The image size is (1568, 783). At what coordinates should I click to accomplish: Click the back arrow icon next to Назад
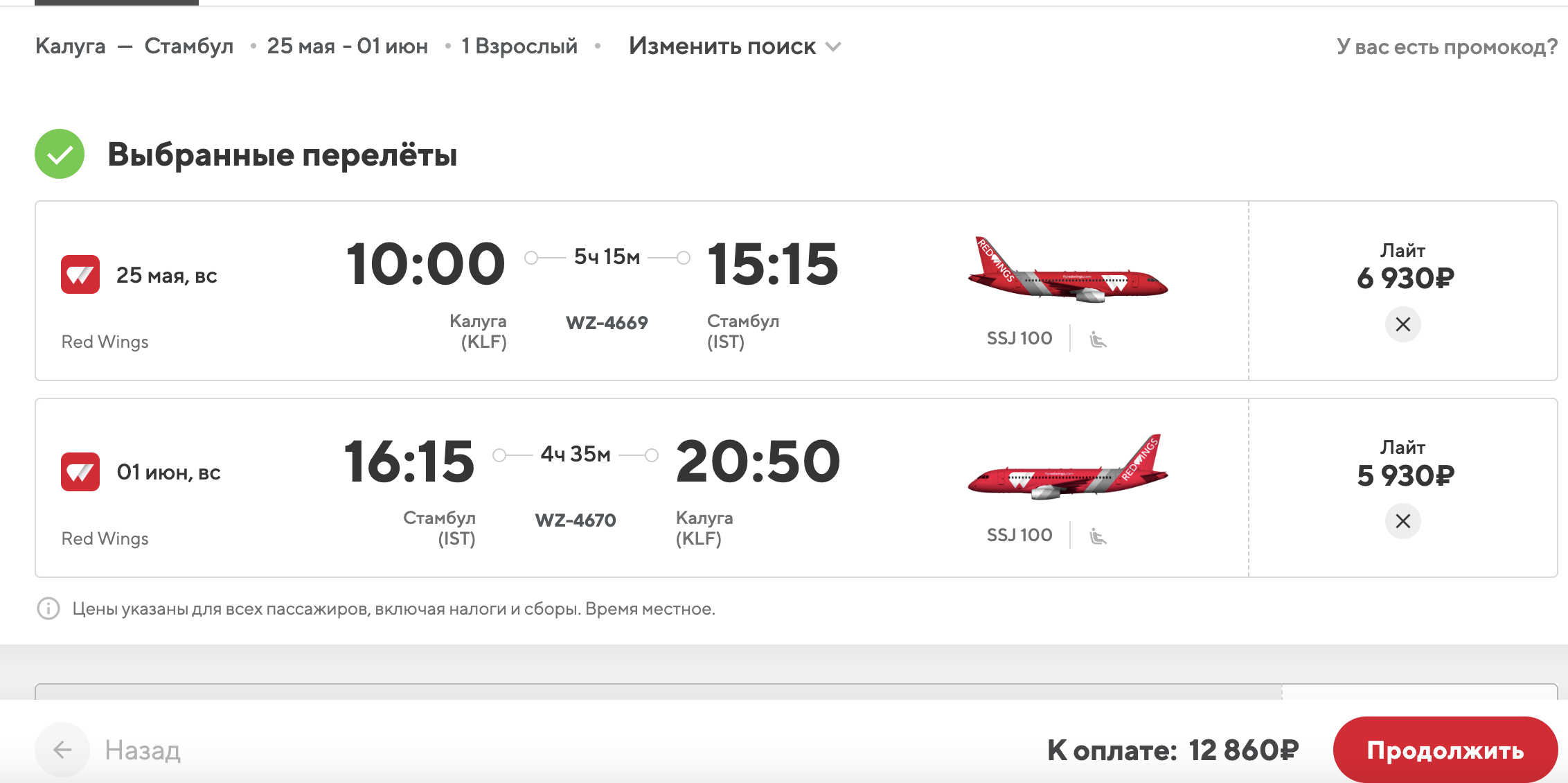click(x=62, y=750)
